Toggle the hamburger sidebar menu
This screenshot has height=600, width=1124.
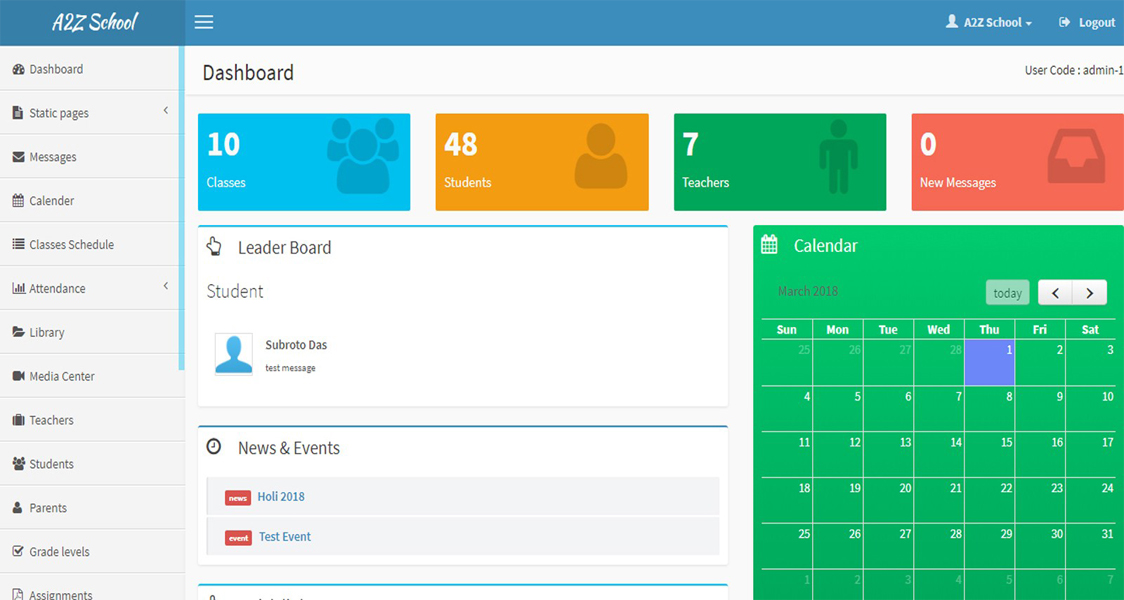204,22
